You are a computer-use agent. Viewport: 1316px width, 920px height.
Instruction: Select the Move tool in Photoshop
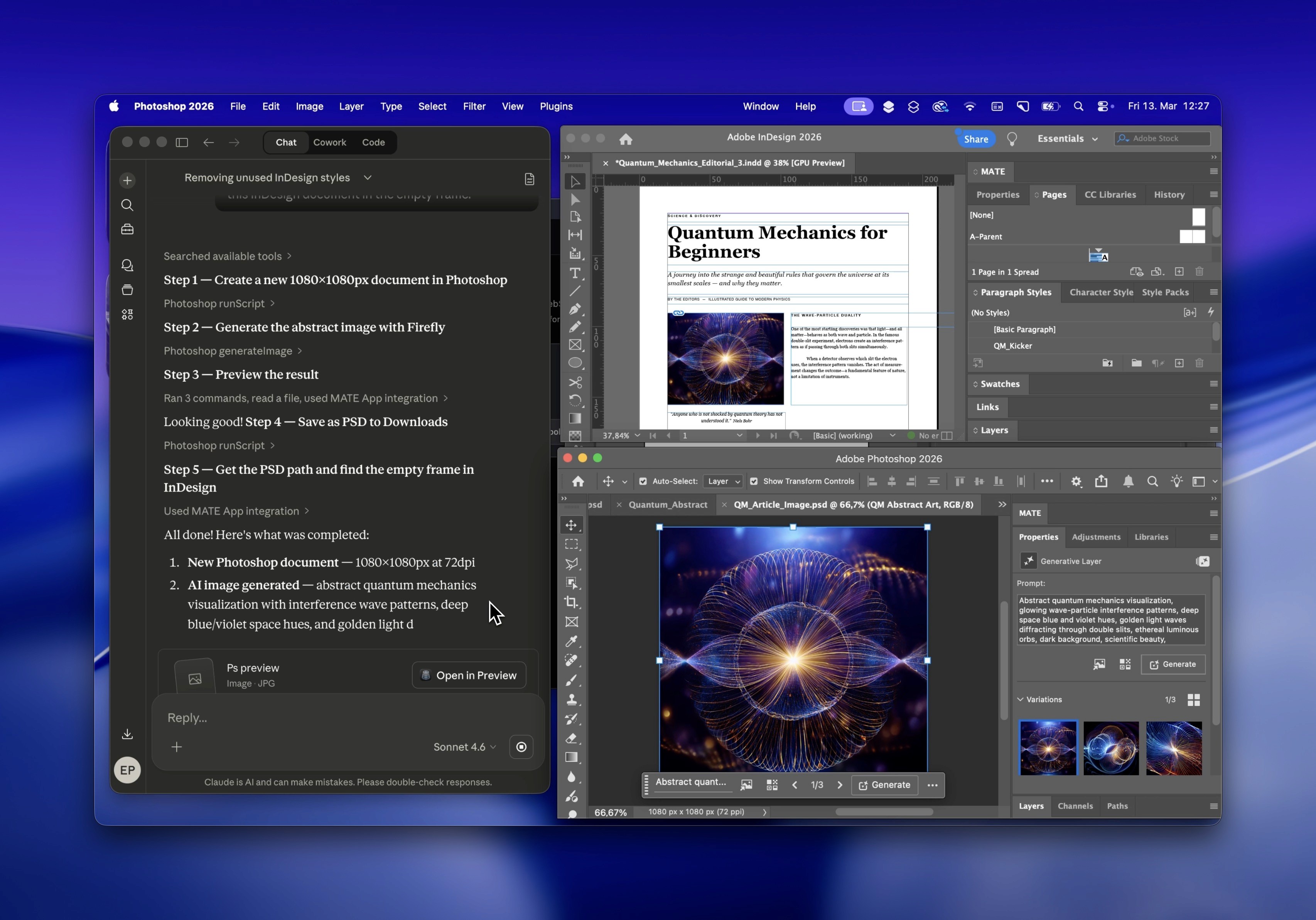click(572, 525)
